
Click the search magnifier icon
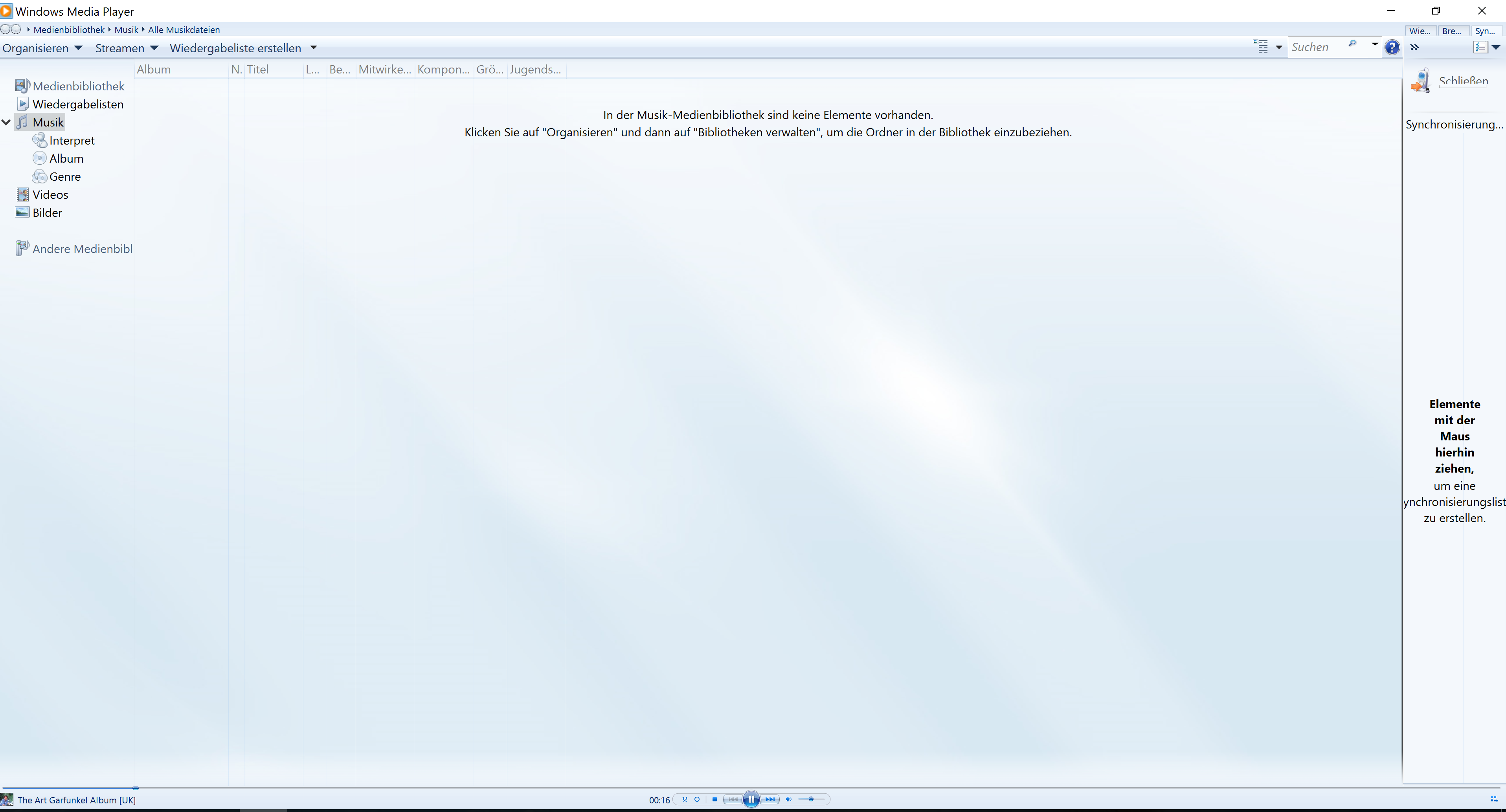point(1352,44)
